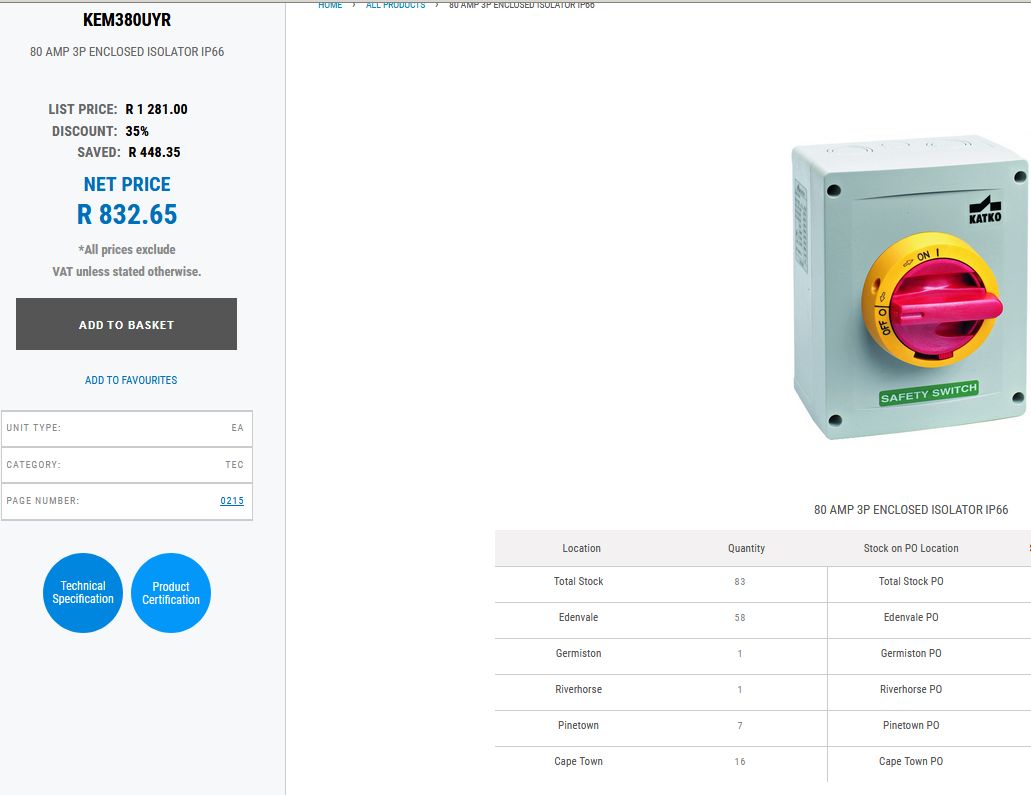Open the Product Certification circle button
This screenshot has height=795, width=1031.
click(171, 592)
